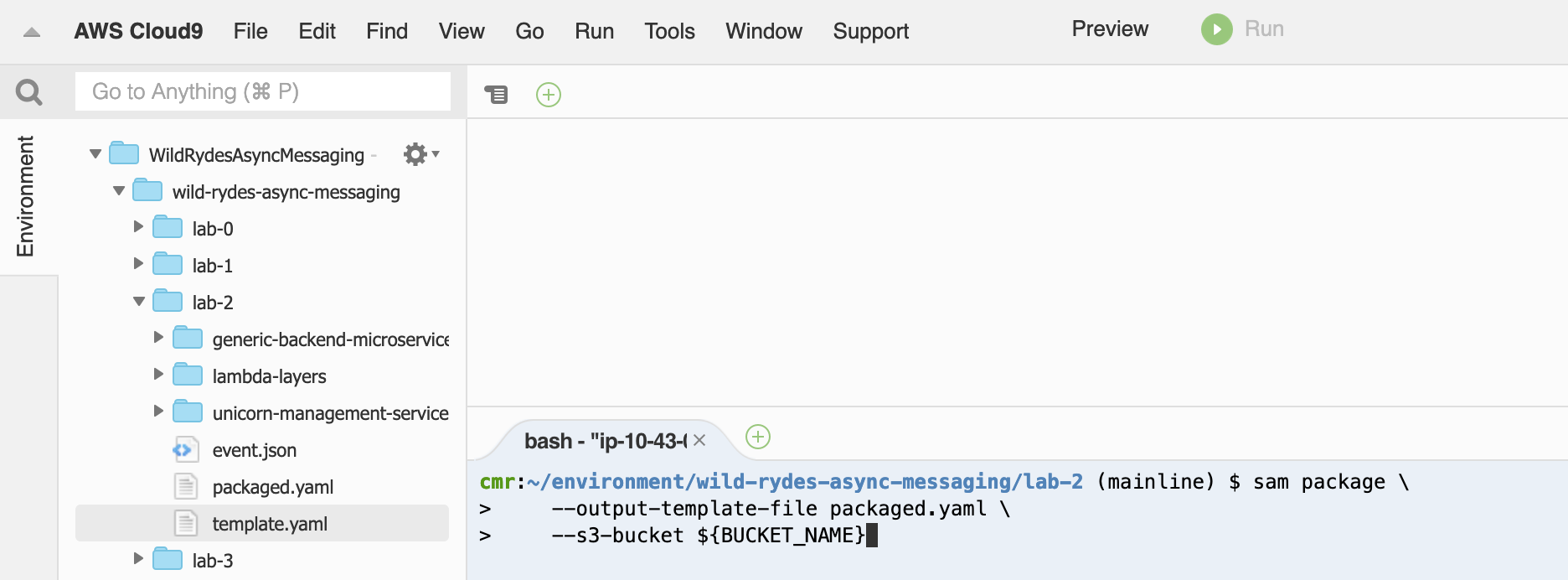Image resolution: width=1568 pixels, height=580 pixels.
Task: Click the template.yaml file icon
Action: 185,524
